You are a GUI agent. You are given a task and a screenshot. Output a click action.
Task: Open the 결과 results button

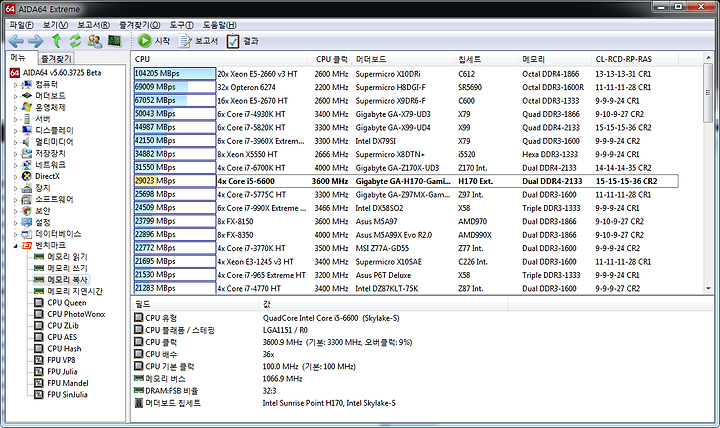tap(242, 41)
